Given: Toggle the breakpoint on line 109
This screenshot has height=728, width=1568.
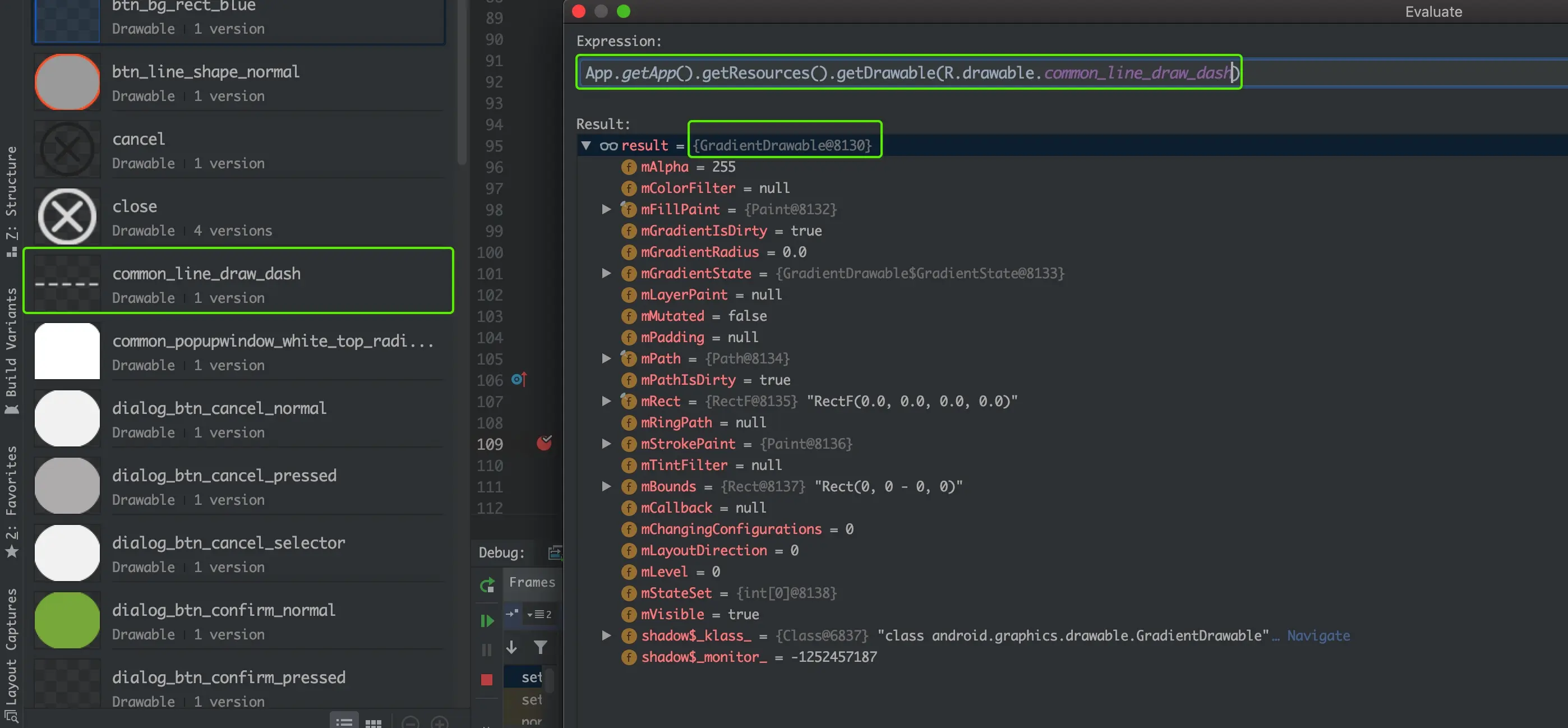Looking at the screenshot, I should click(543, 444).
